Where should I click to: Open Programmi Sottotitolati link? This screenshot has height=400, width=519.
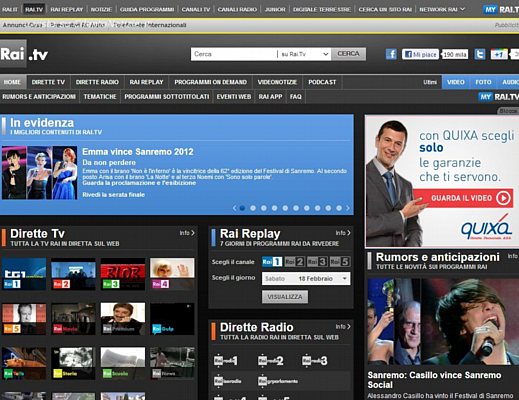167,97
